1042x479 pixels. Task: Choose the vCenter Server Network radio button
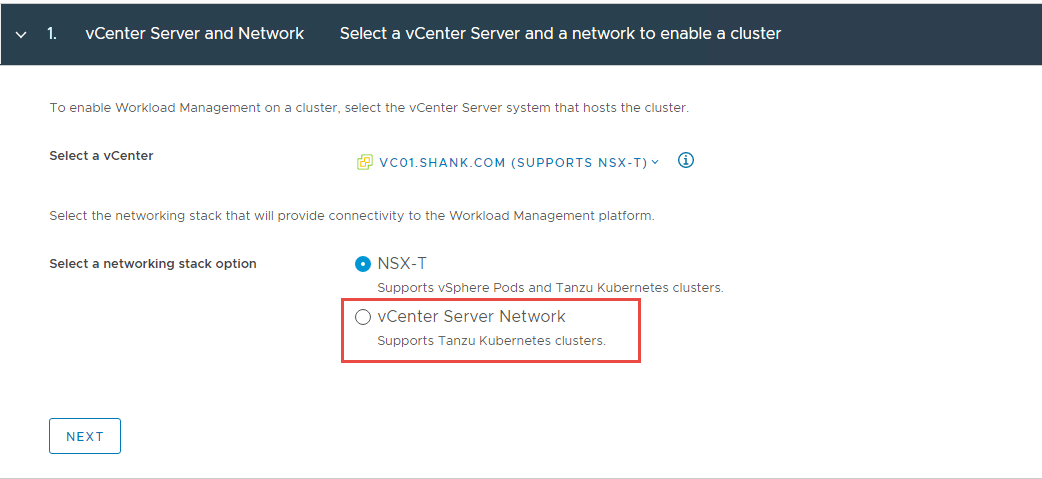(x=363, y=318)
